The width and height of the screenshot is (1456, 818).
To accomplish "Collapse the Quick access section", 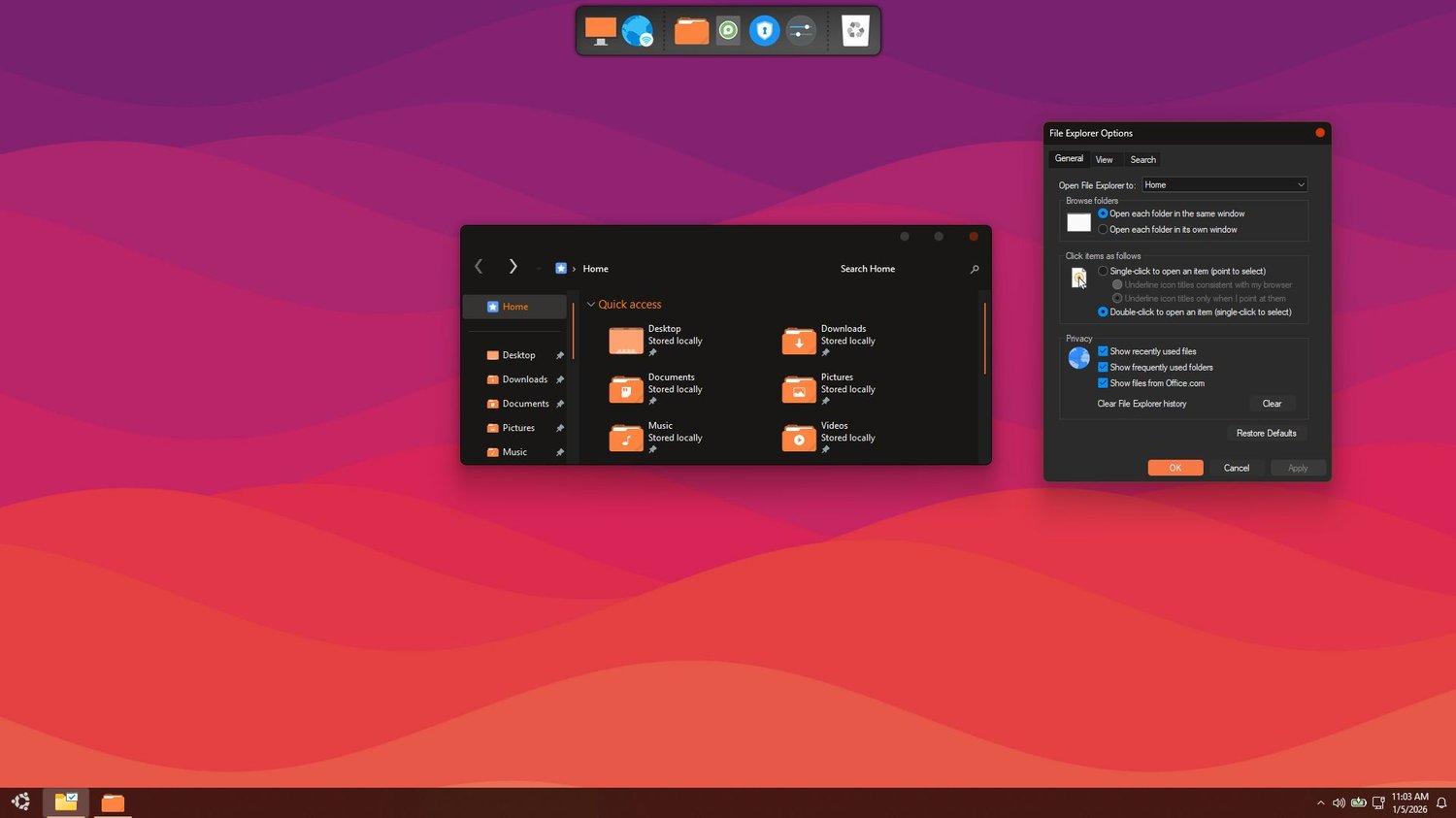I will coord(591,305).
